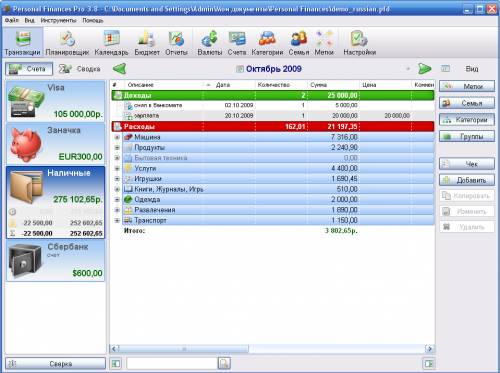Click the search input field at bottom

click(x=172, y=363)
